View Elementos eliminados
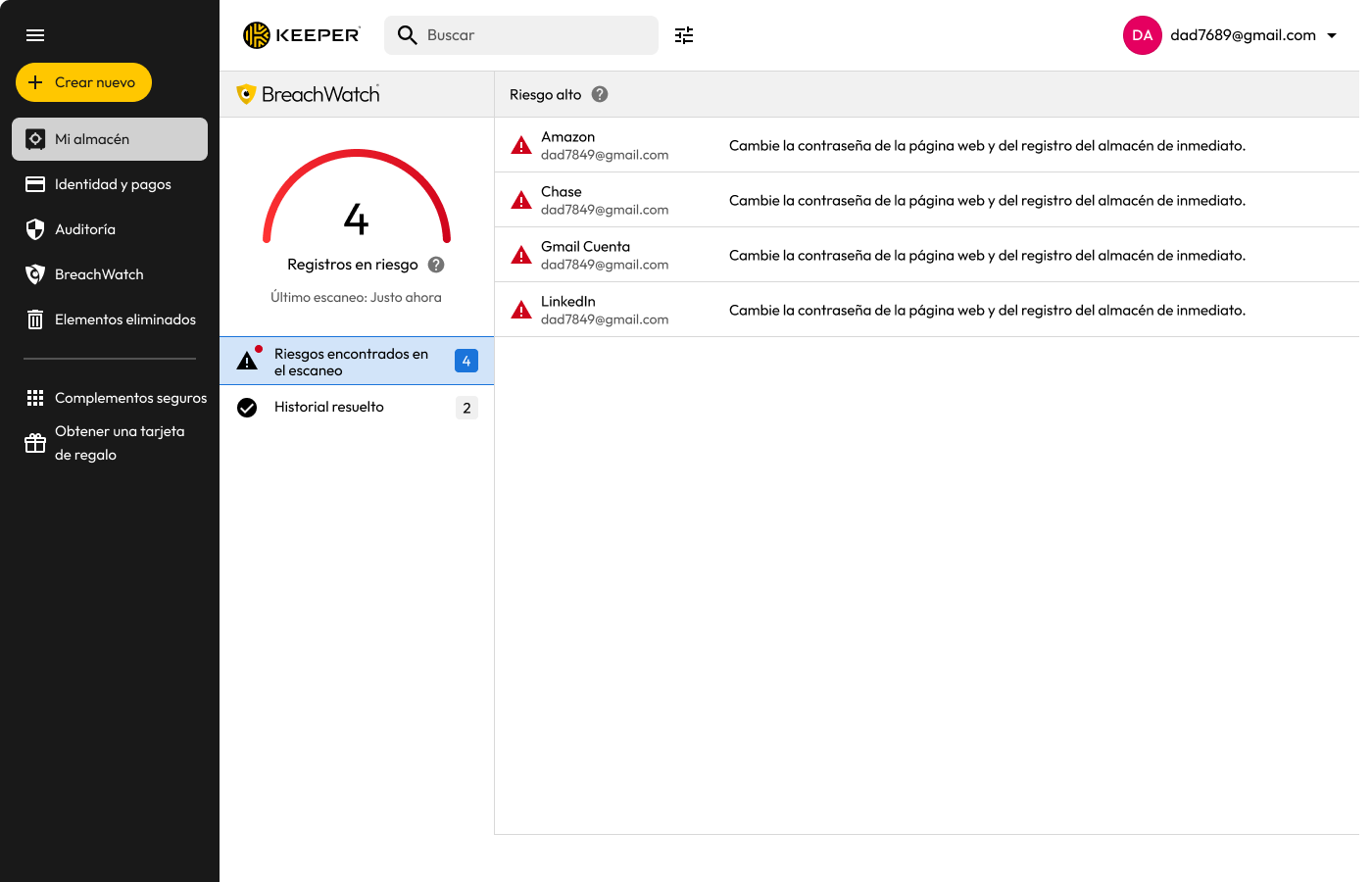Screen dimensions: 1372x882 110,319
